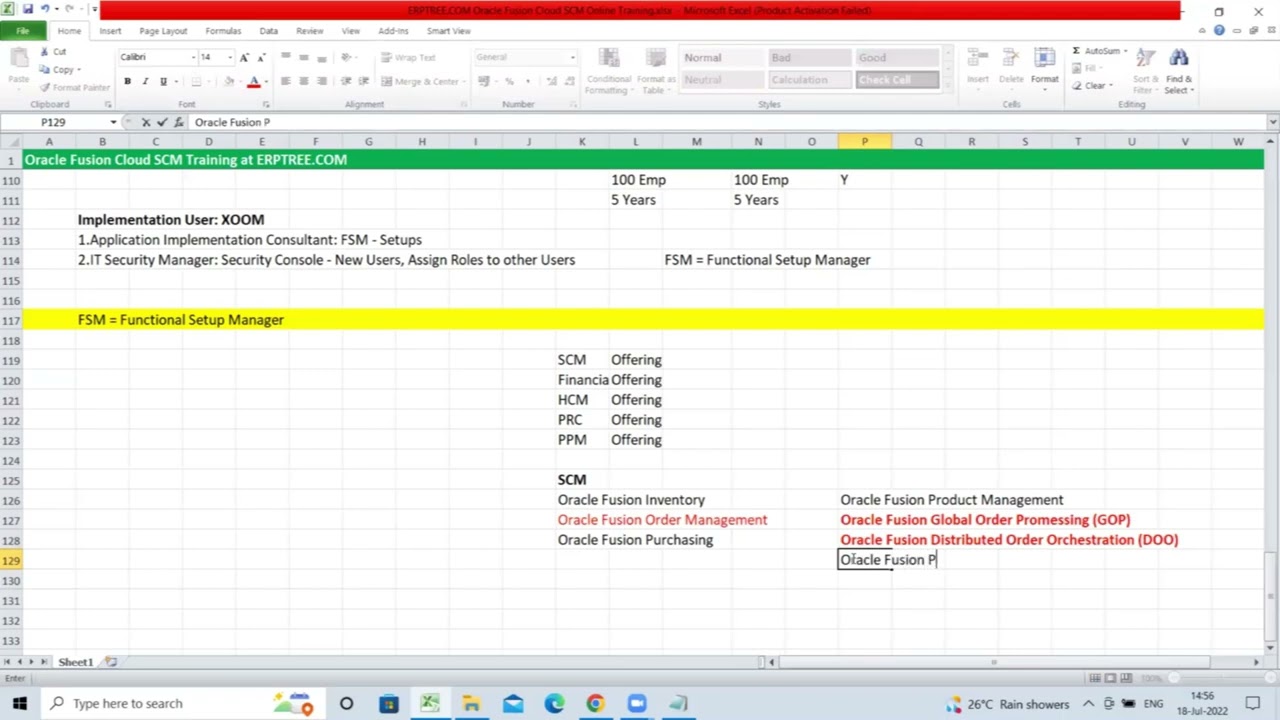Screen dimensions: 1280x720
Task: Open the font name Calibri dropdown
Action: pos(193,57)
